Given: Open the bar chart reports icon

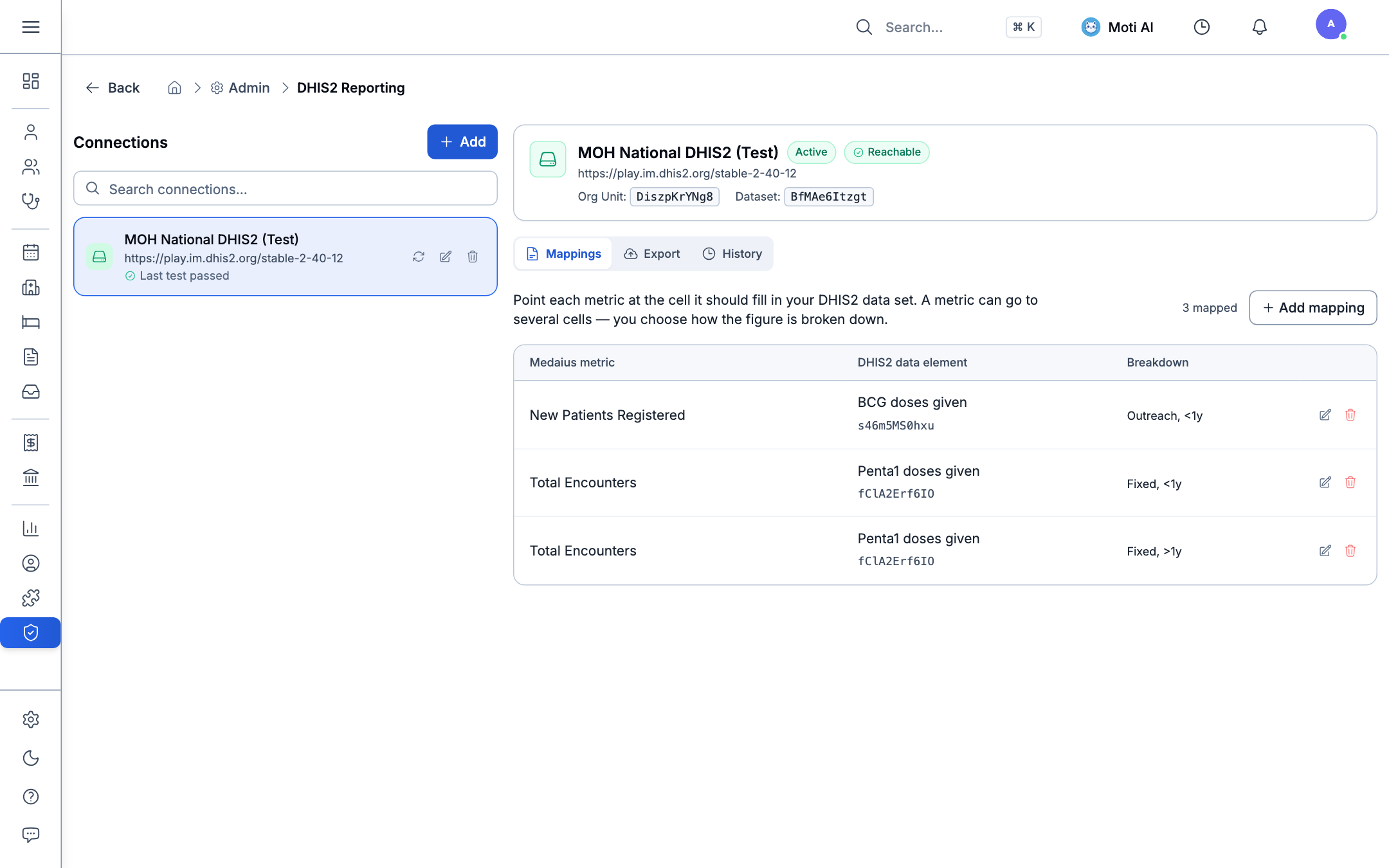Looking at the screenshot, I should (x=30, y=529).
